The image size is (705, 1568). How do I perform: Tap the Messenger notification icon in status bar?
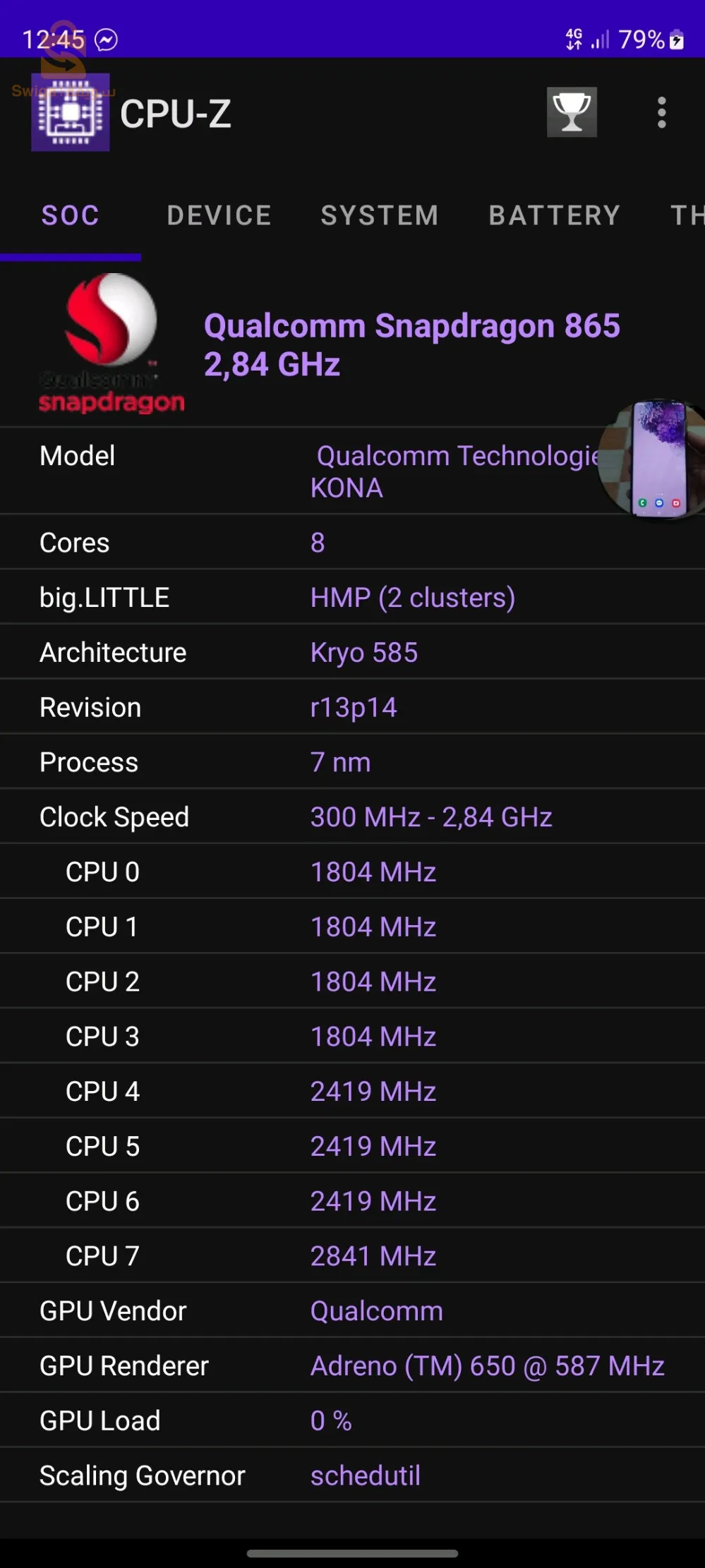pos(107,40)
